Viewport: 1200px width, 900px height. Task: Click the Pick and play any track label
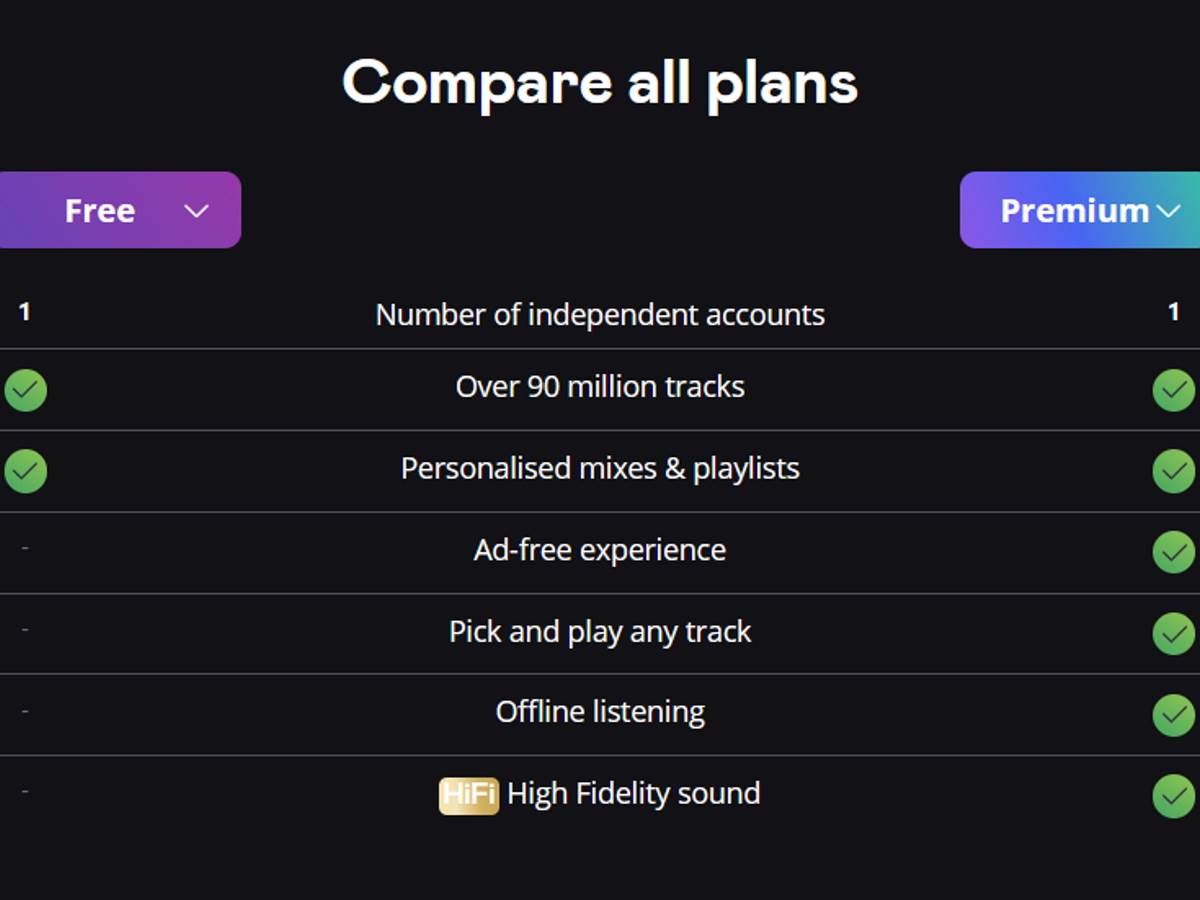point(600,633)
